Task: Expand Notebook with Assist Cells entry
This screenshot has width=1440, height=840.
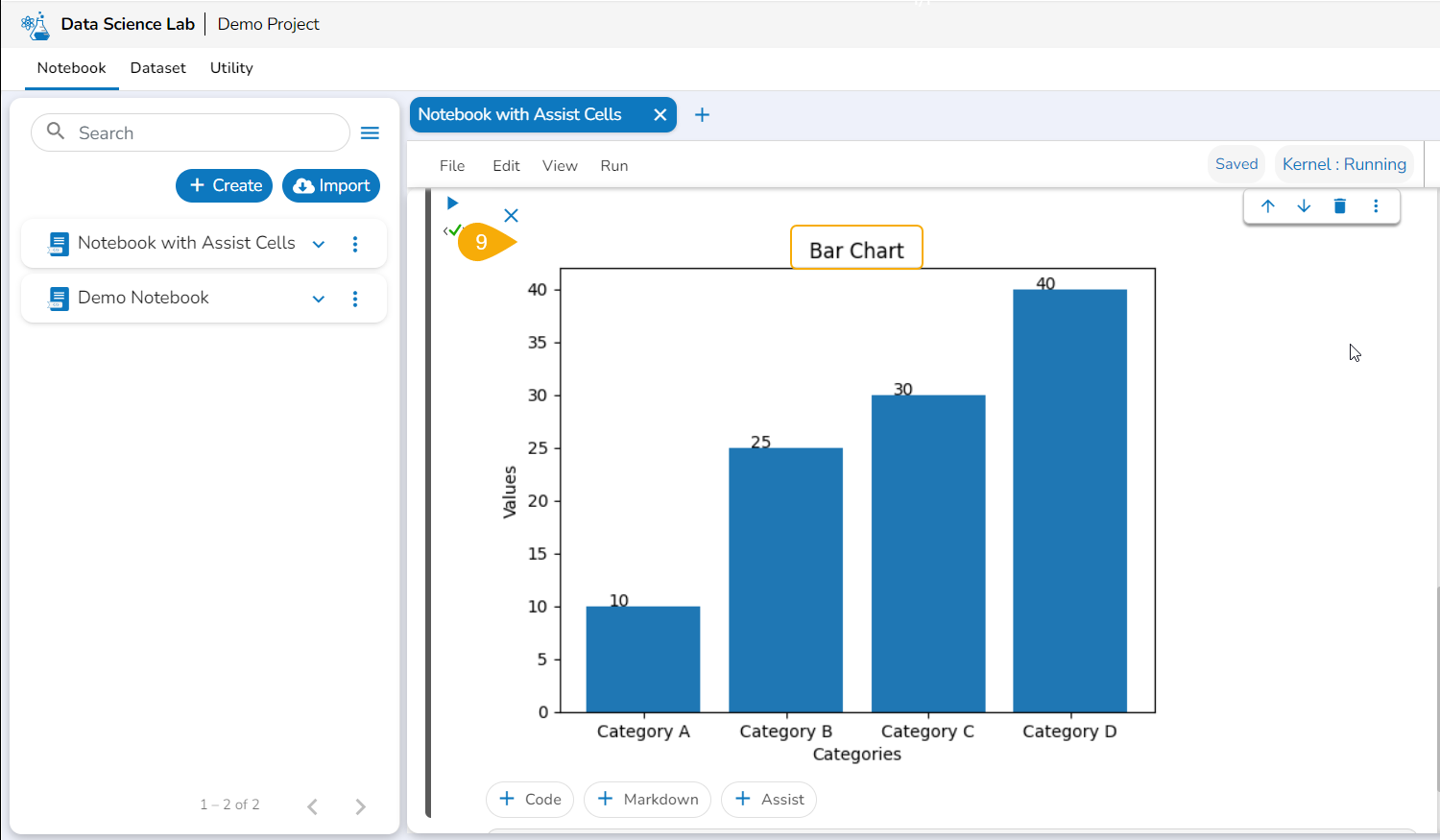Action: (x=319, y=244)
